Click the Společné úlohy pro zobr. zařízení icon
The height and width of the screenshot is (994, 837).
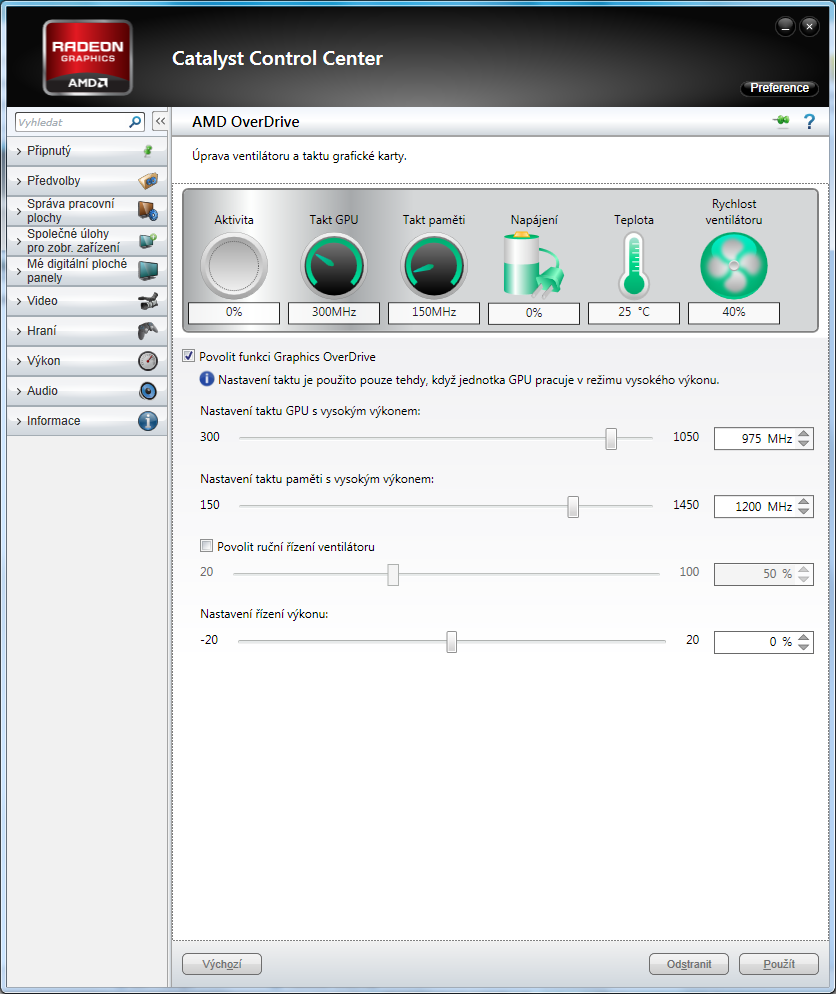[x=148, y=241]
